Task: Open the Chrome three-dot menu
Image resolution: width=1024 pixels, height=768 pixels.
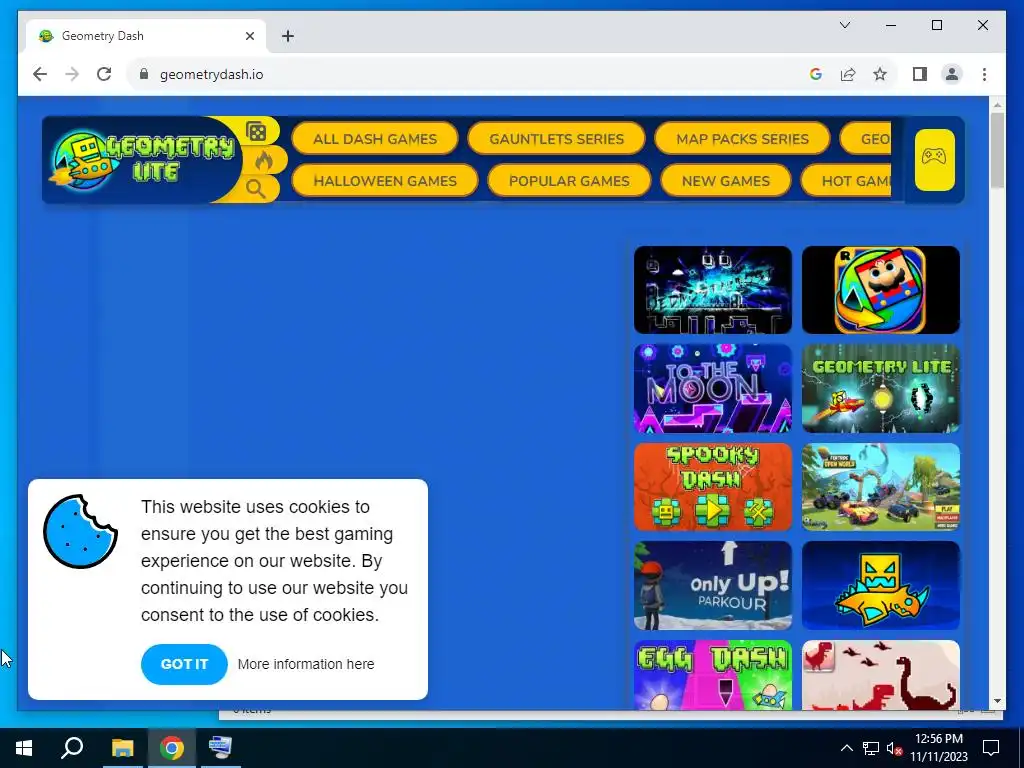Action: click(984, 74)
